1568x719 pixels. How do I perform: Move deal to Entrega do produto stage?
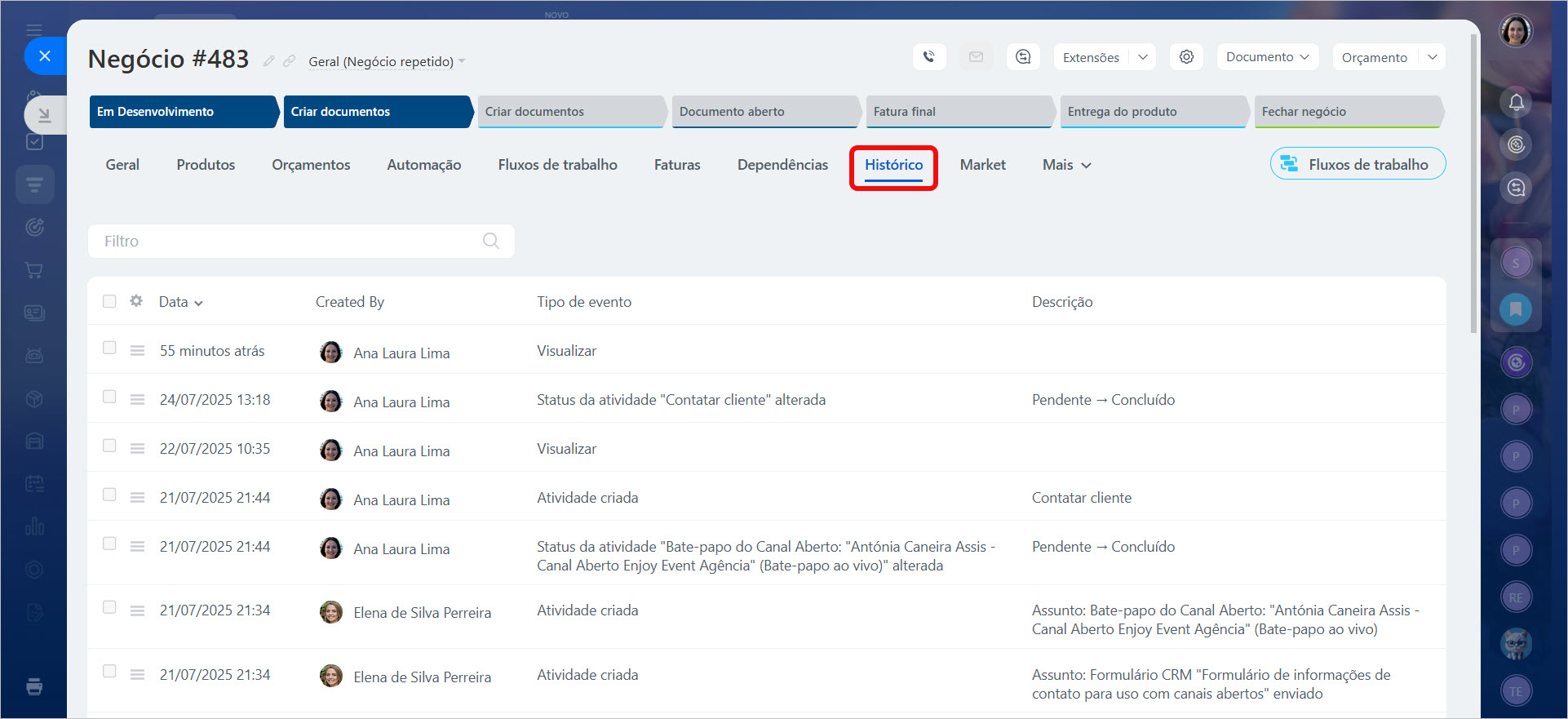pyautogui.click(x=1154, y=112)
